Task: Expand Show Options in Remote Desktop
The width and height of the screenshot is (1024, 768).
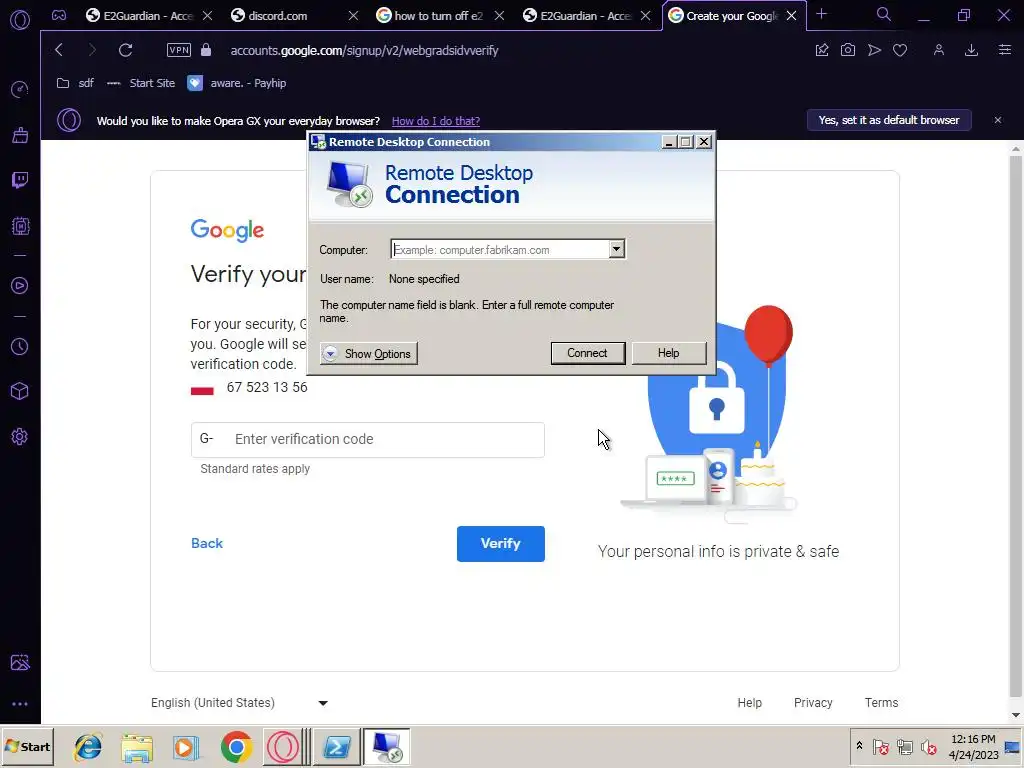Action: tap(368, 353)
